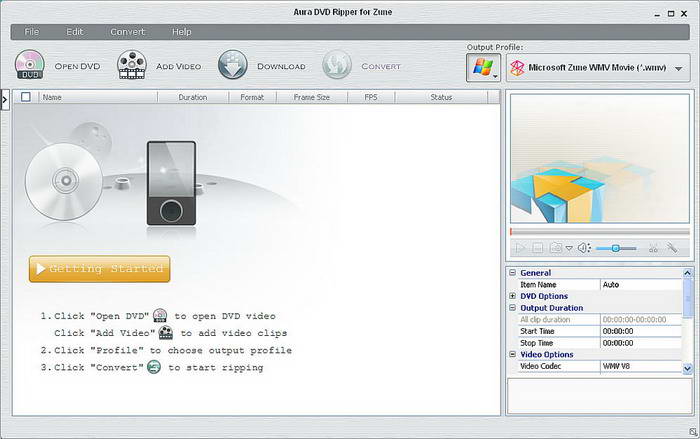The image size is (700, 439).
Task: Change the Video Codec WMV V8 value
Action: pos(641,366)
